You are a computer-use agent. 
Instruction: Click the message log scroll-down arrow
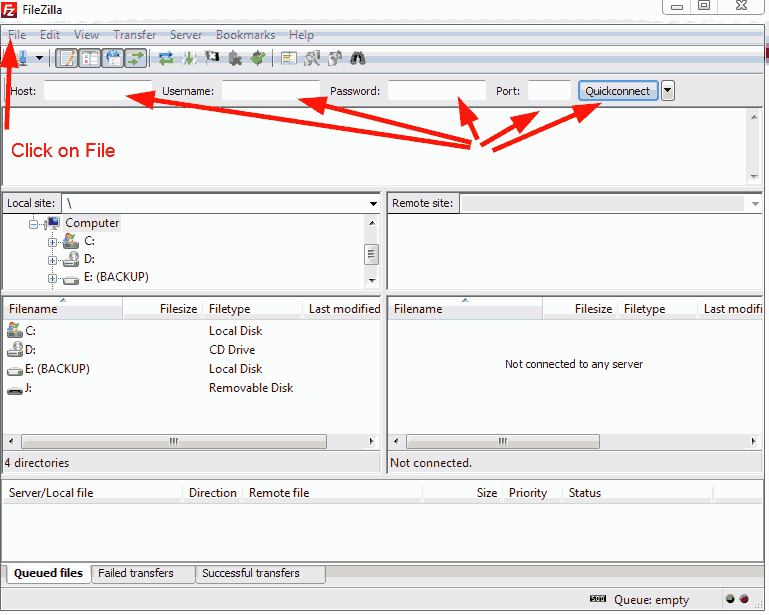(754, 177)
